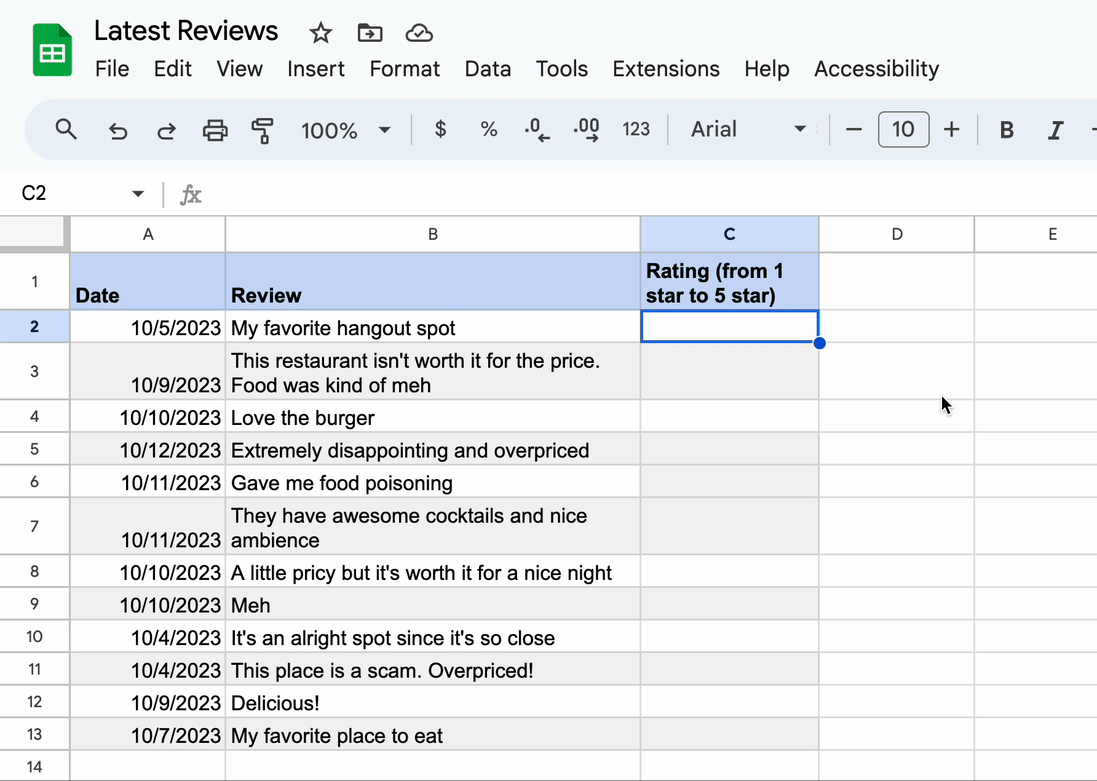Open the Arial font dropdown
Screen dimensions: 1097x781
pos(748,129)
